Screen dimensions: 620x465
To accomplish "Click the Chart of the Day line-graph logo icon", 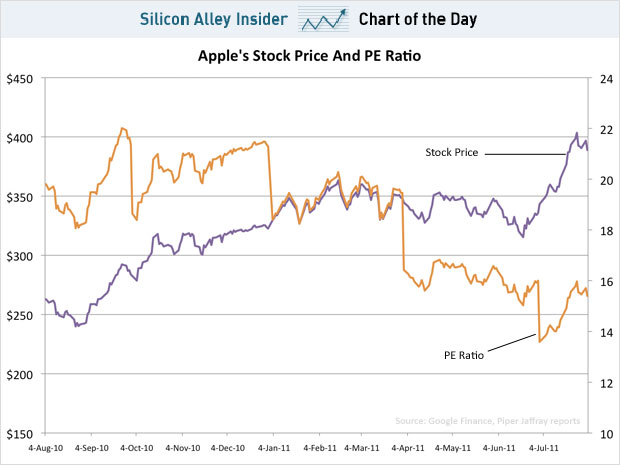I will 323,19.
